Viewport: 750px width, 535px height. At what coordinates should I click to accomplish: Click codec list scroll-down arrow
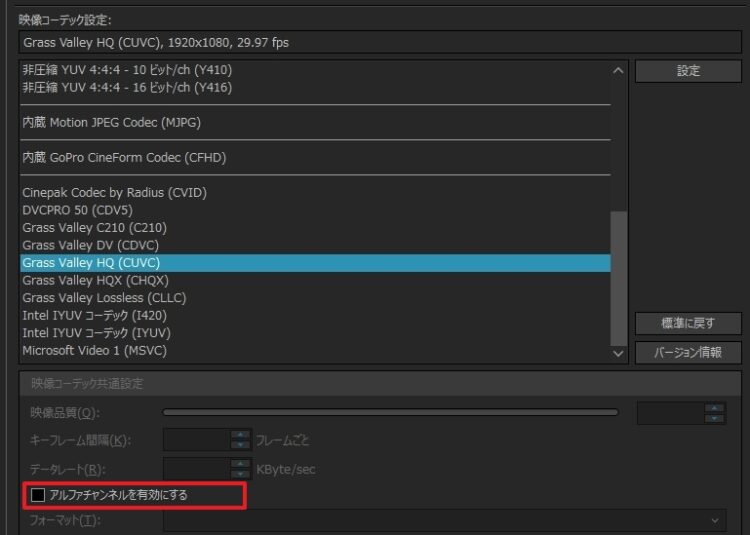coord(618,354)
